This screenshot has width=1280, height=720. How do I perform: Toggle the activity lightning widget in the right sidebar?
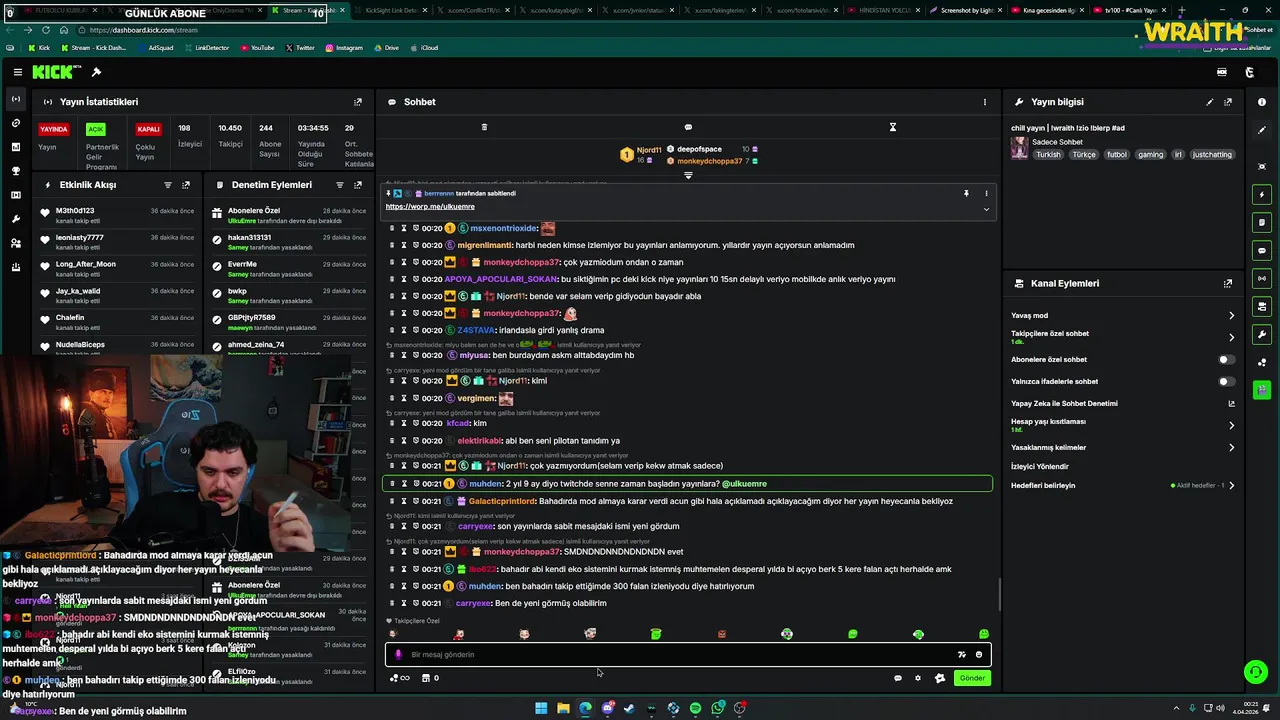pyautogui.click(x=1262, y=194)
